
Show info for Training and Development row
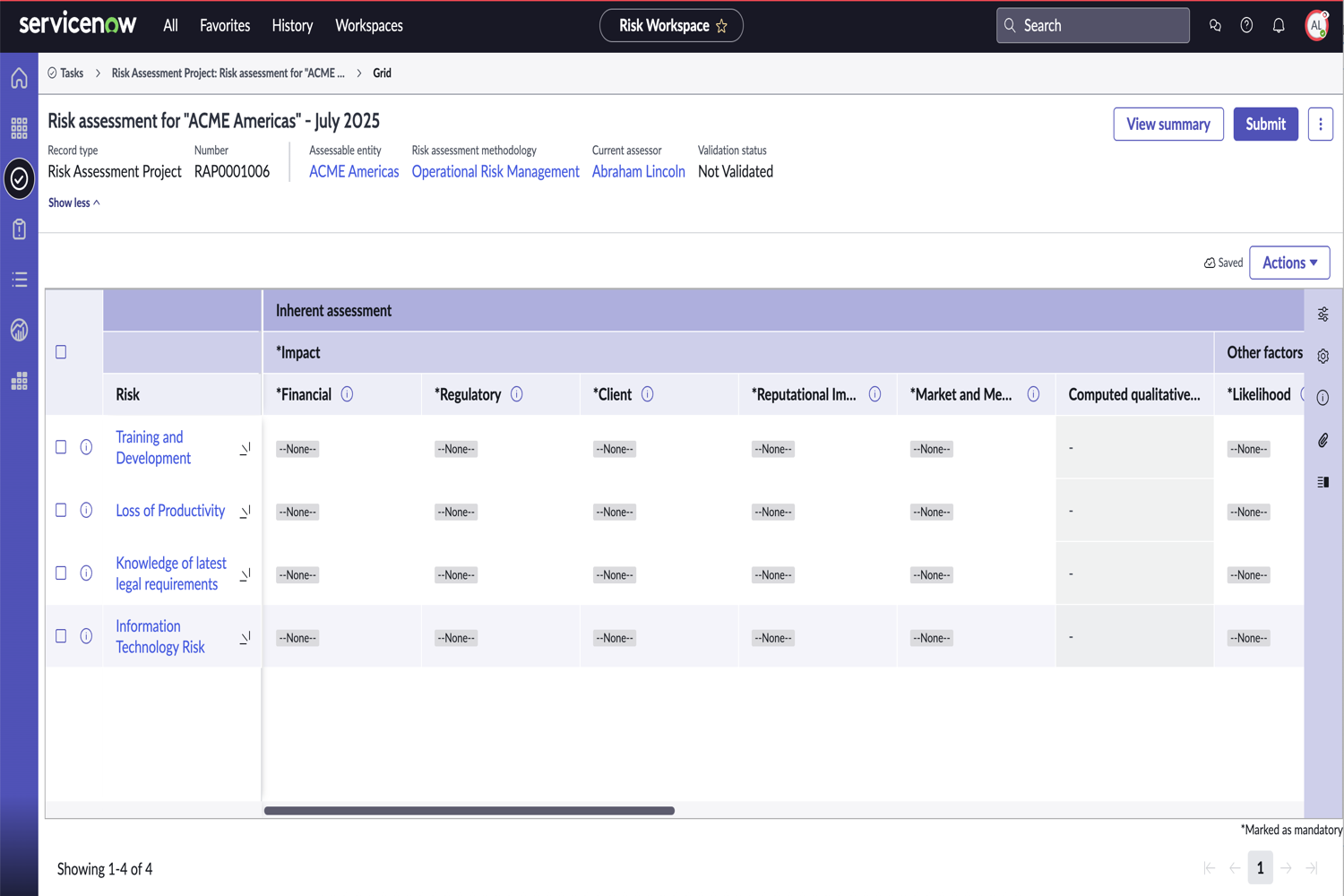86,447
